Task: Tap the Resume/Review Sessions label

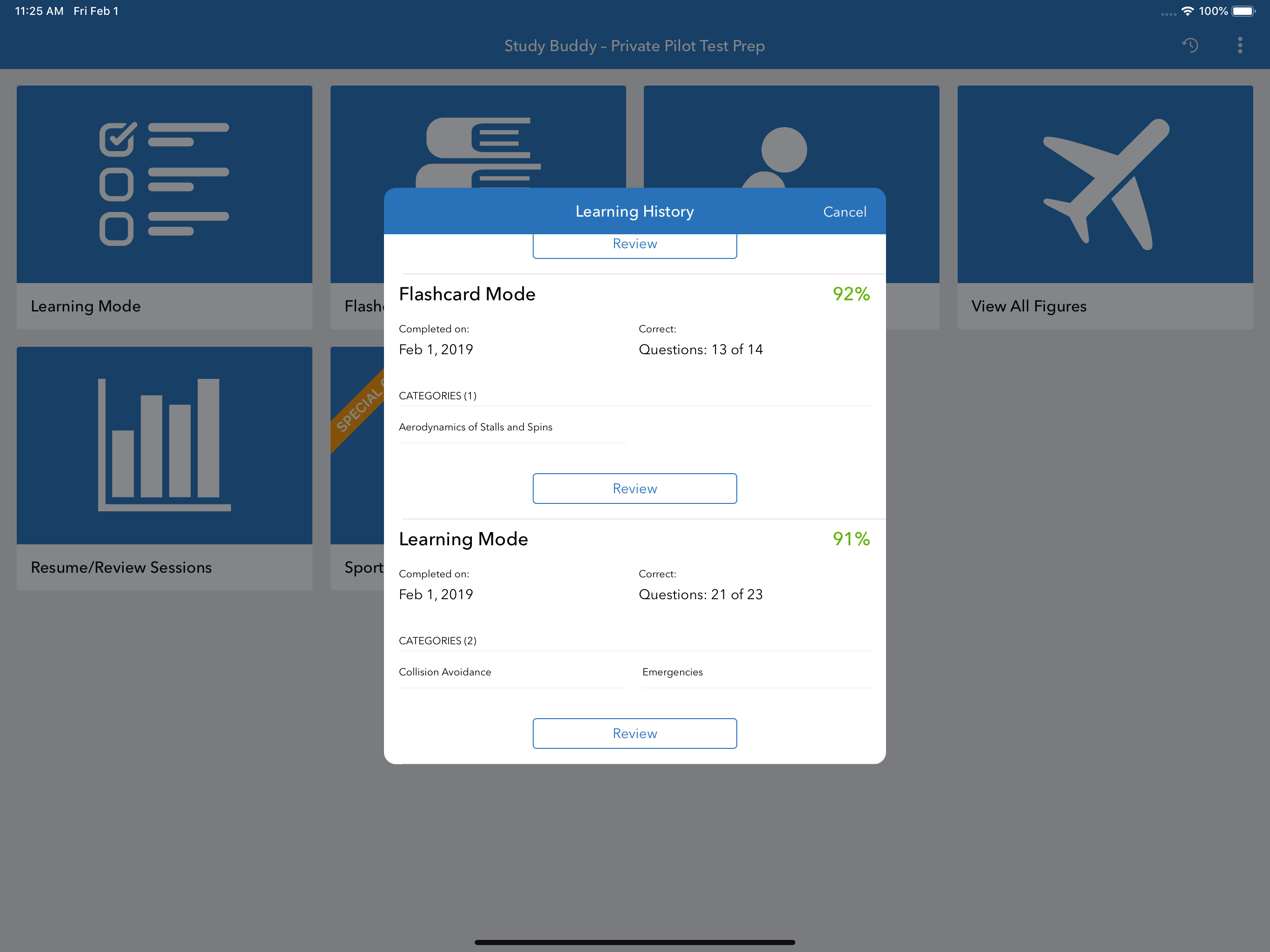Action: click(121, 567)
